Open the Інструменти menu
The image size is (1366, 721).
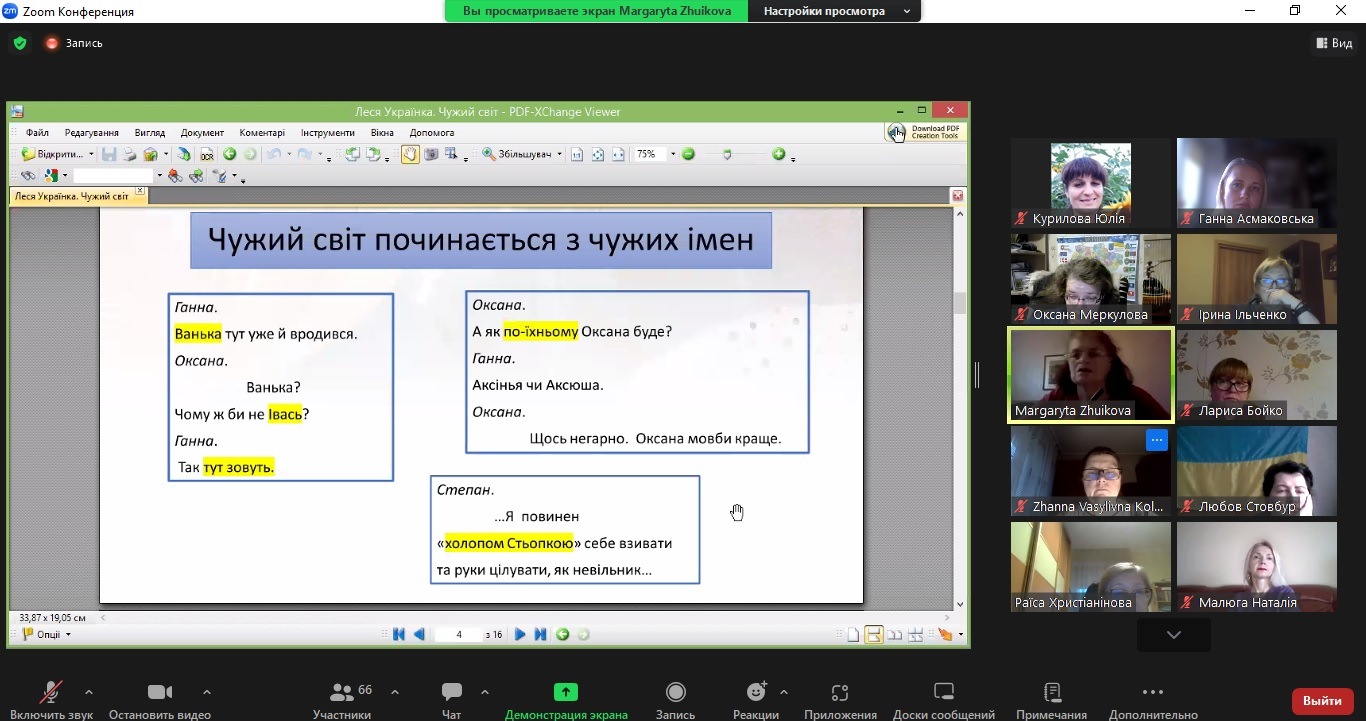[328, 132]
